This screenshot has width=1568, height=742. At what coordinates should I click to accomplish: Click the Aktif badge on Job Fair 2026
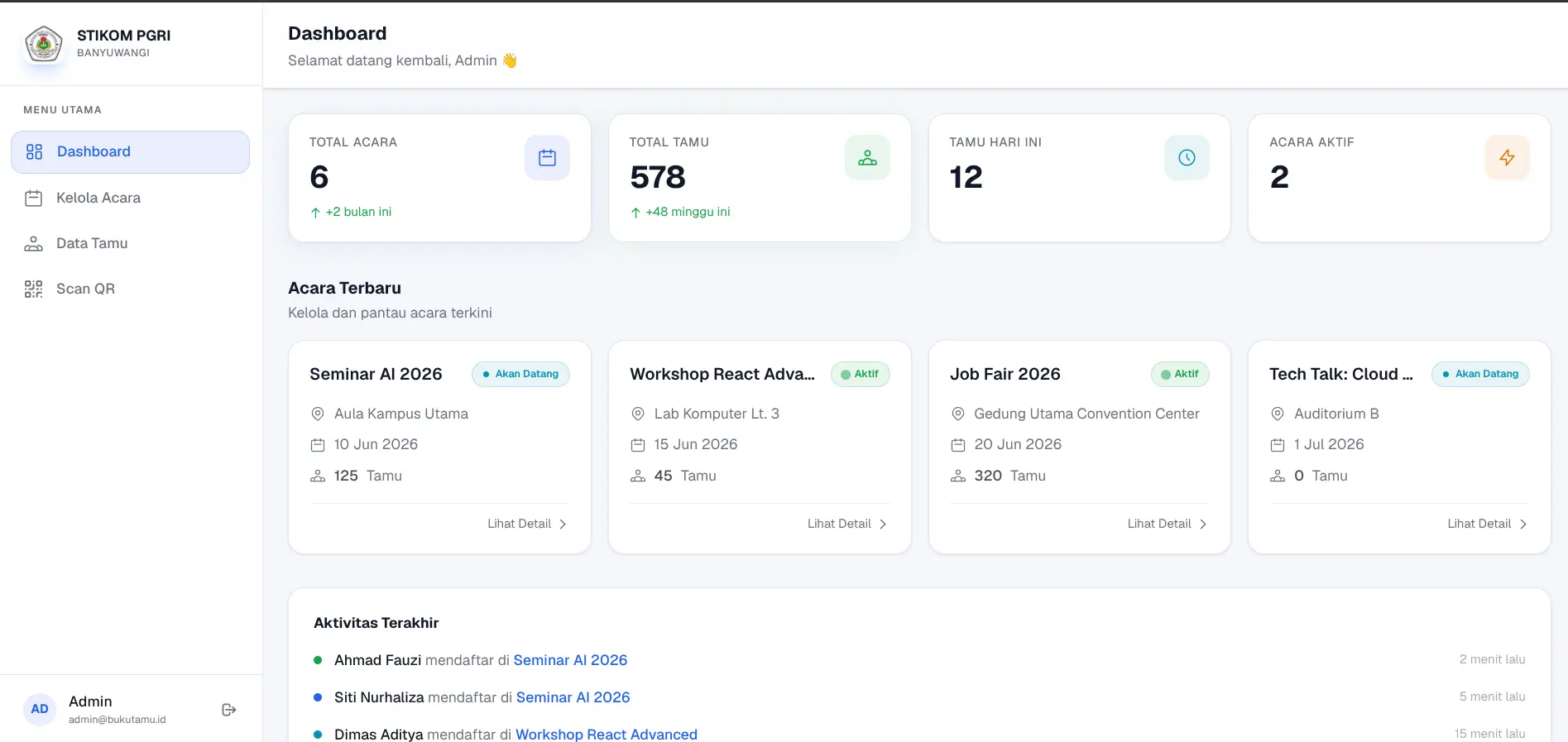(x=1180, y=374)
